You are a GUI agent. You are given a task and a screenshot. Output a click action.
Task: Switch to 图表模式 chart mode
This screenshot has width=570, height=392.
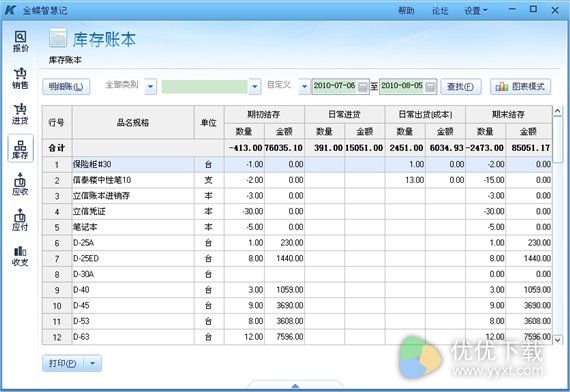(x=521, y=87)
